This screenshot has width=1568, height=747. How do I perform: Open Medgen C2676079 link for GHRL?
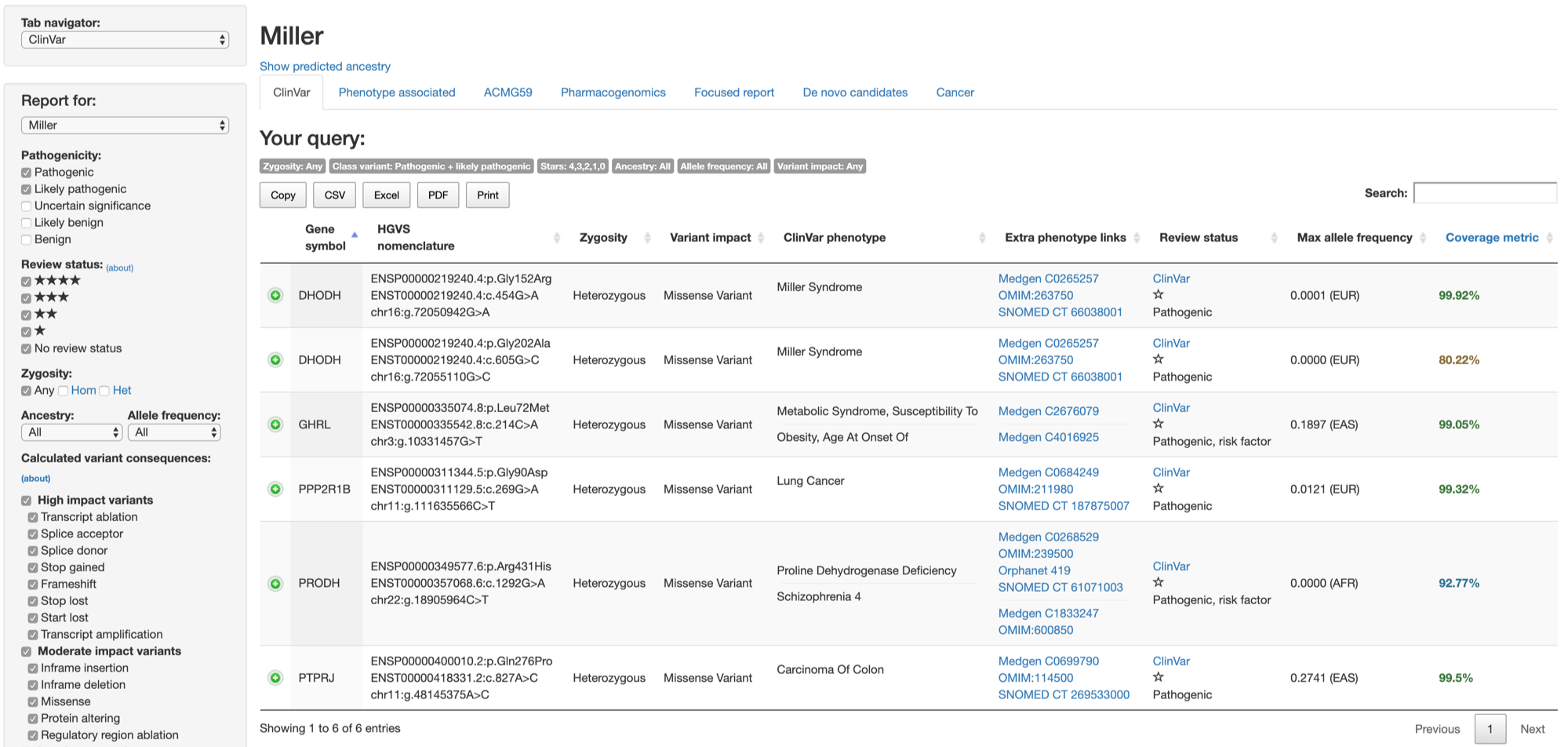click(1048, 411)
